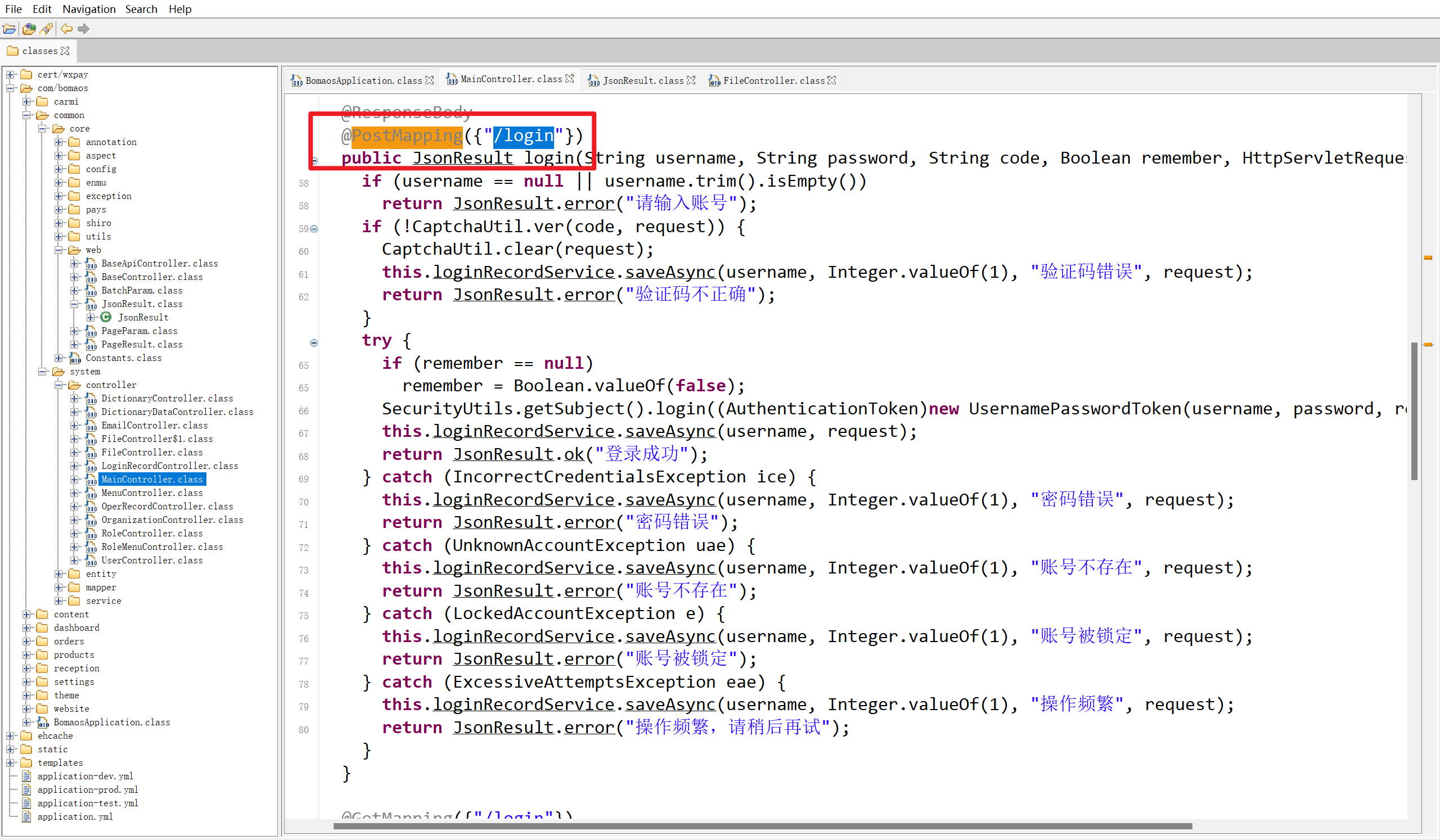Collapse the try block fold marker

[x=314, y=343]
